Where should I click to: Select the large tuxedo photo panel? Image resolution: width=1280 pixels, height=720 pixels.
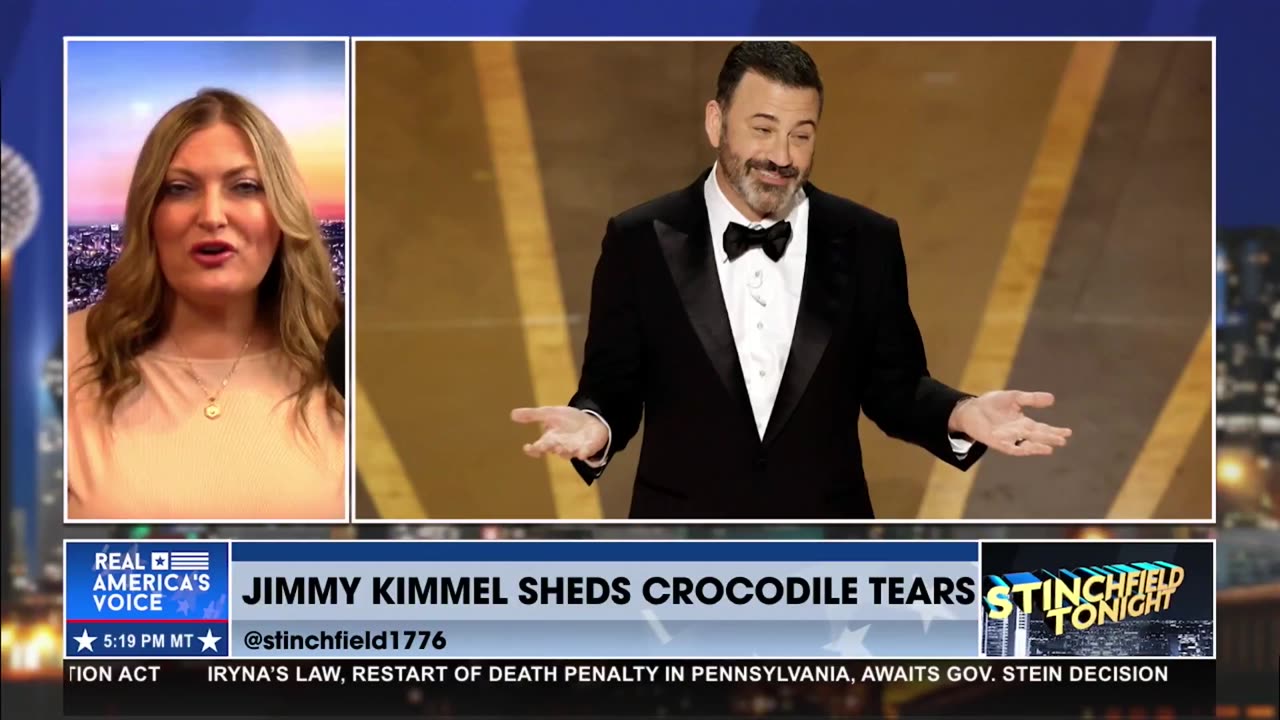click(784, 280)
